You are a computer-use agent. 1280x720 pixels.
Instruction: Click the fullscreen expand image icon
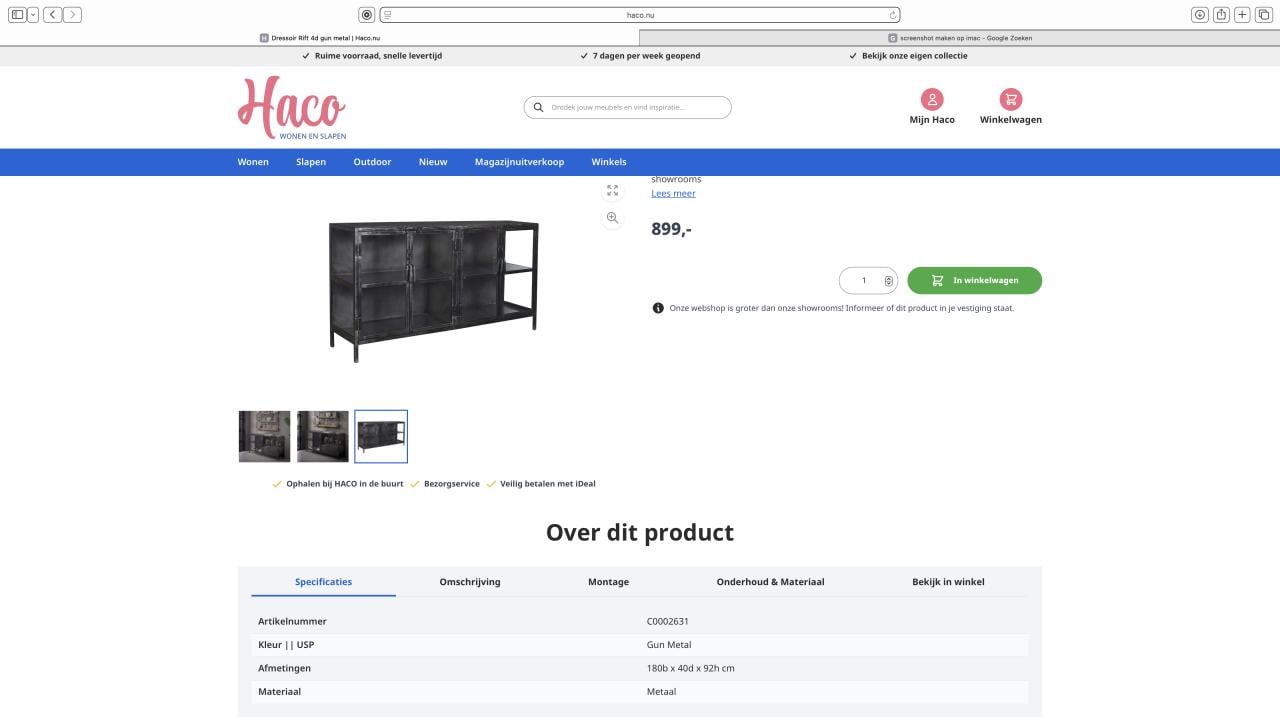(612, 190)
